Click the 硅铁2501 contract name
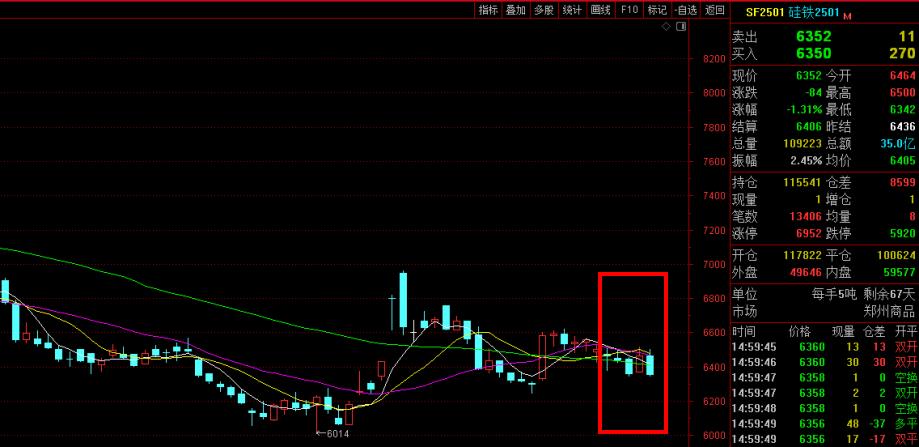 (x=814, y=12)
